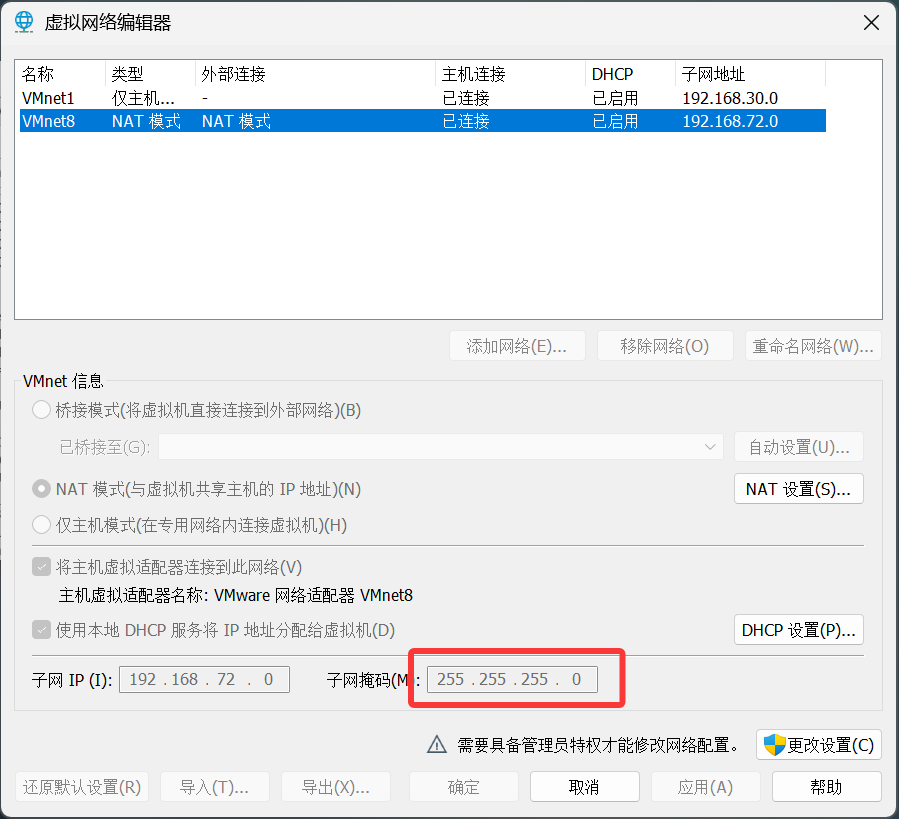Toggle 使用本地 DHCP 服务 checkbox
This screenshot has width=899, height=819.
pos(41,630)
